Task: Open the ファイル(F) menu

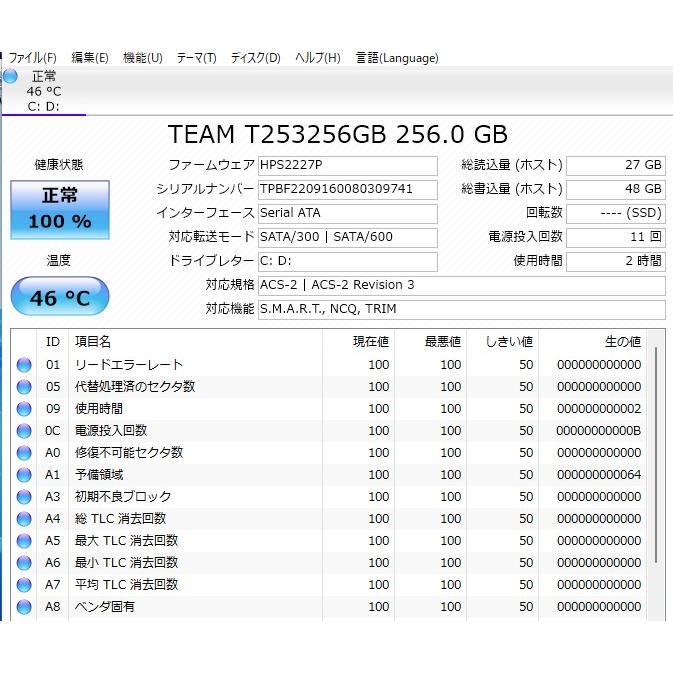Action: 33,58
